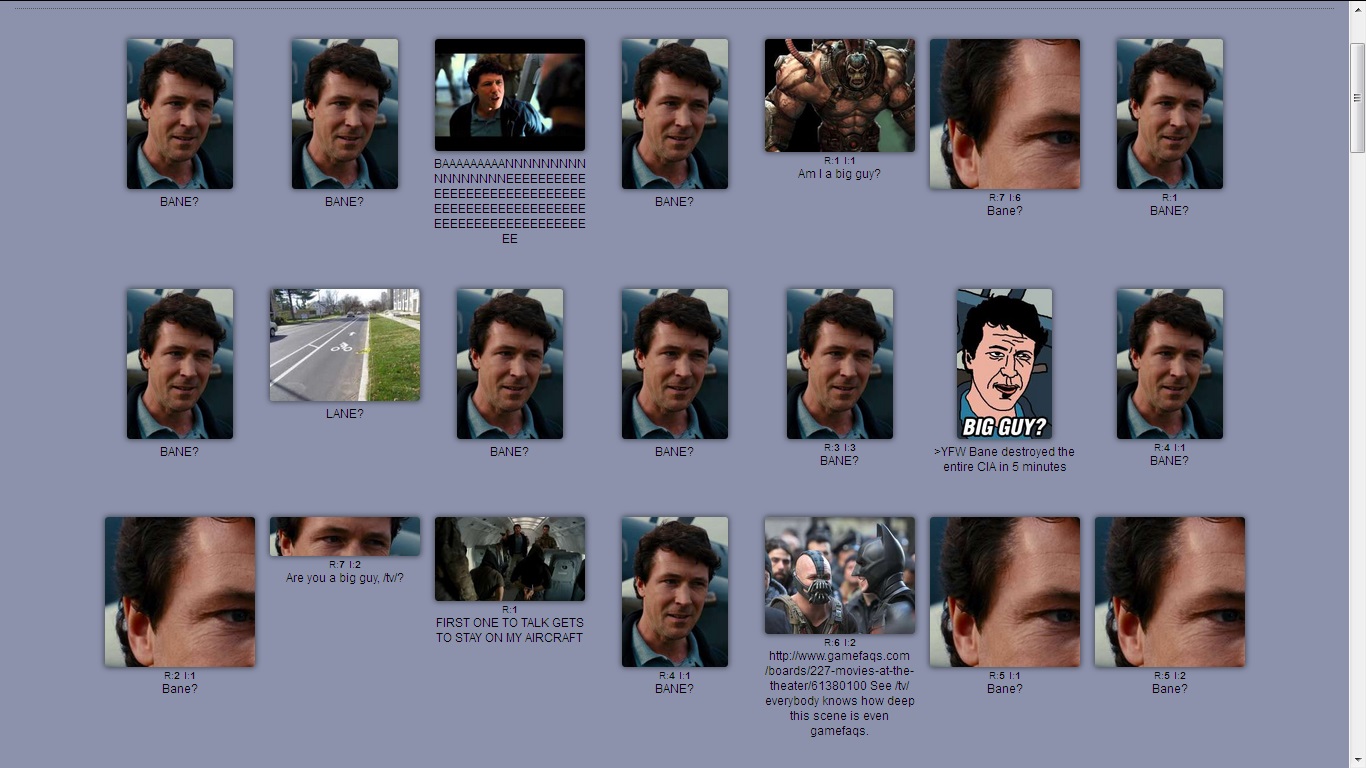Click the "R:1 I:1" reply count
The width and height of the screenshot is (1366, 768).
[x=840, y=161]
